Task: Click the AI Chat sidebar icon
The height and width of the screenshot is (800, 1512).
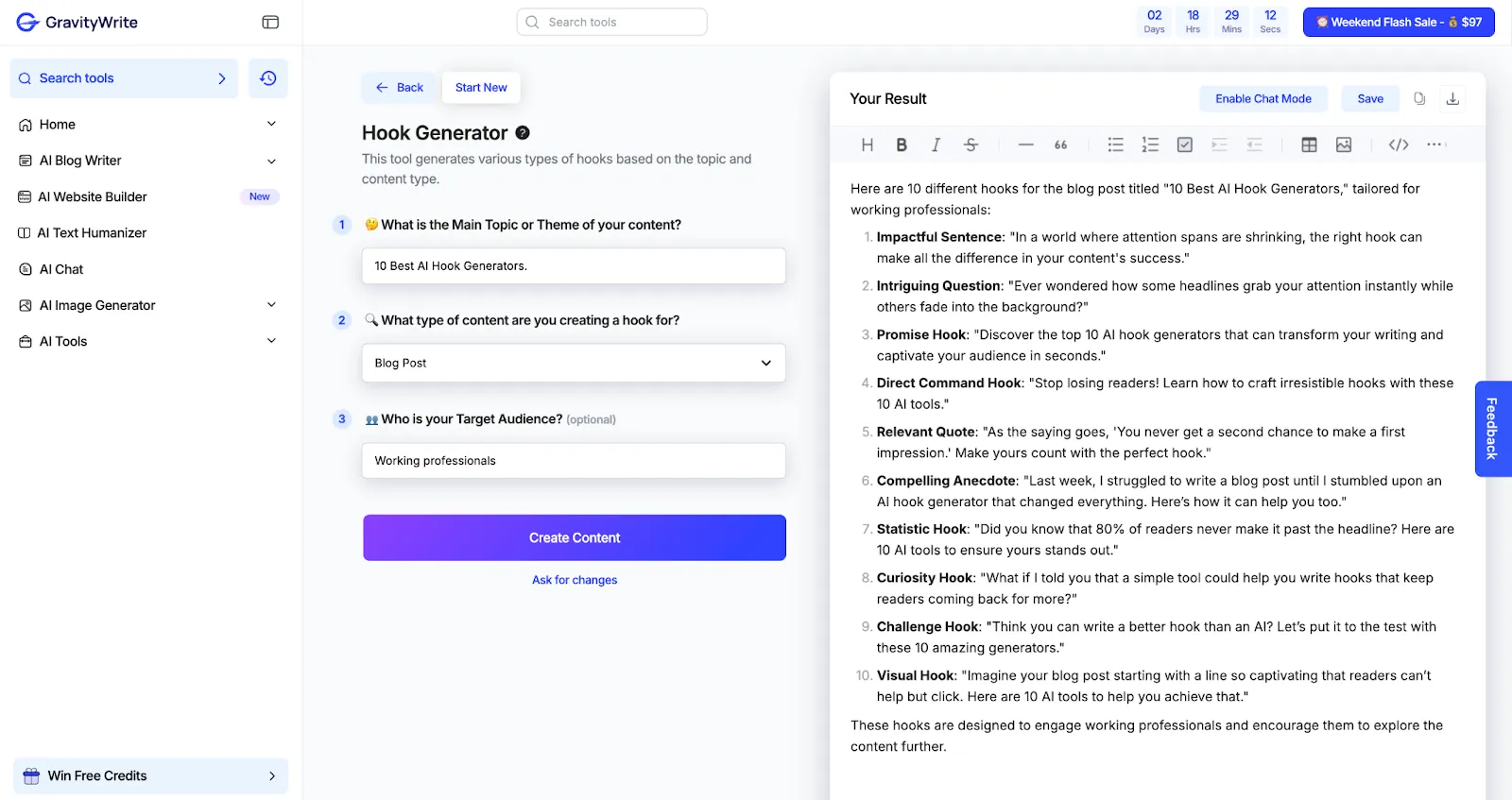Action: (26, 269)
